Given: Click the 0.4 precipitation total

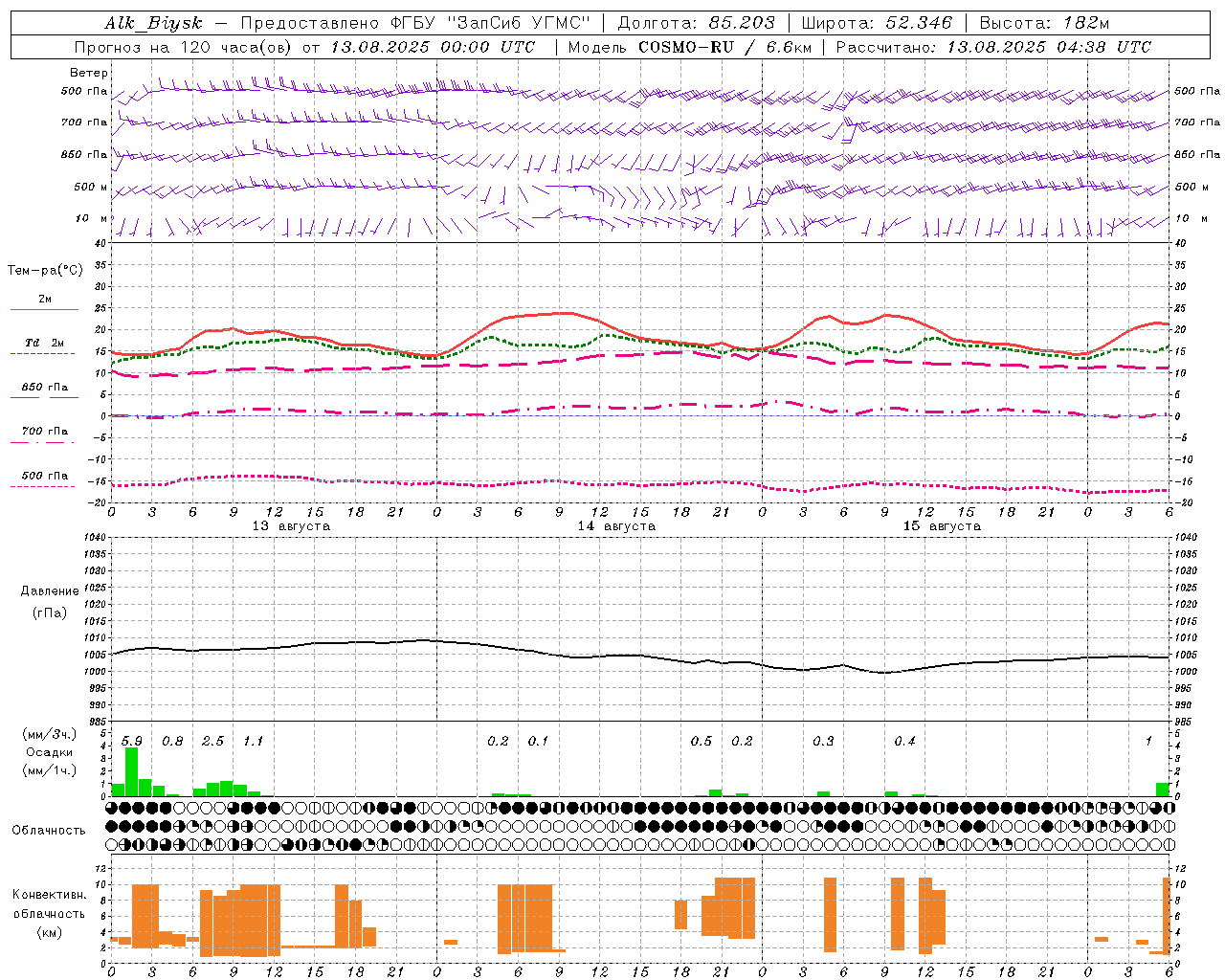Looking at the screenshot, I should (904, 741).
